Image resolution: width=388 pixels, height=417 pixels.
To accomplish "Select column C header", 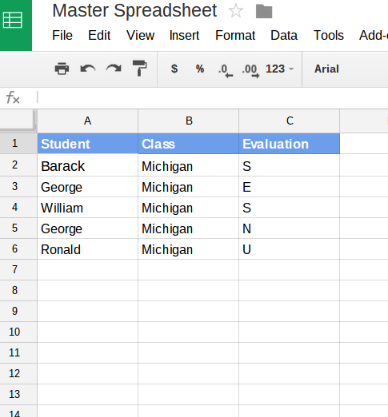I will click(x=289, y=121).
